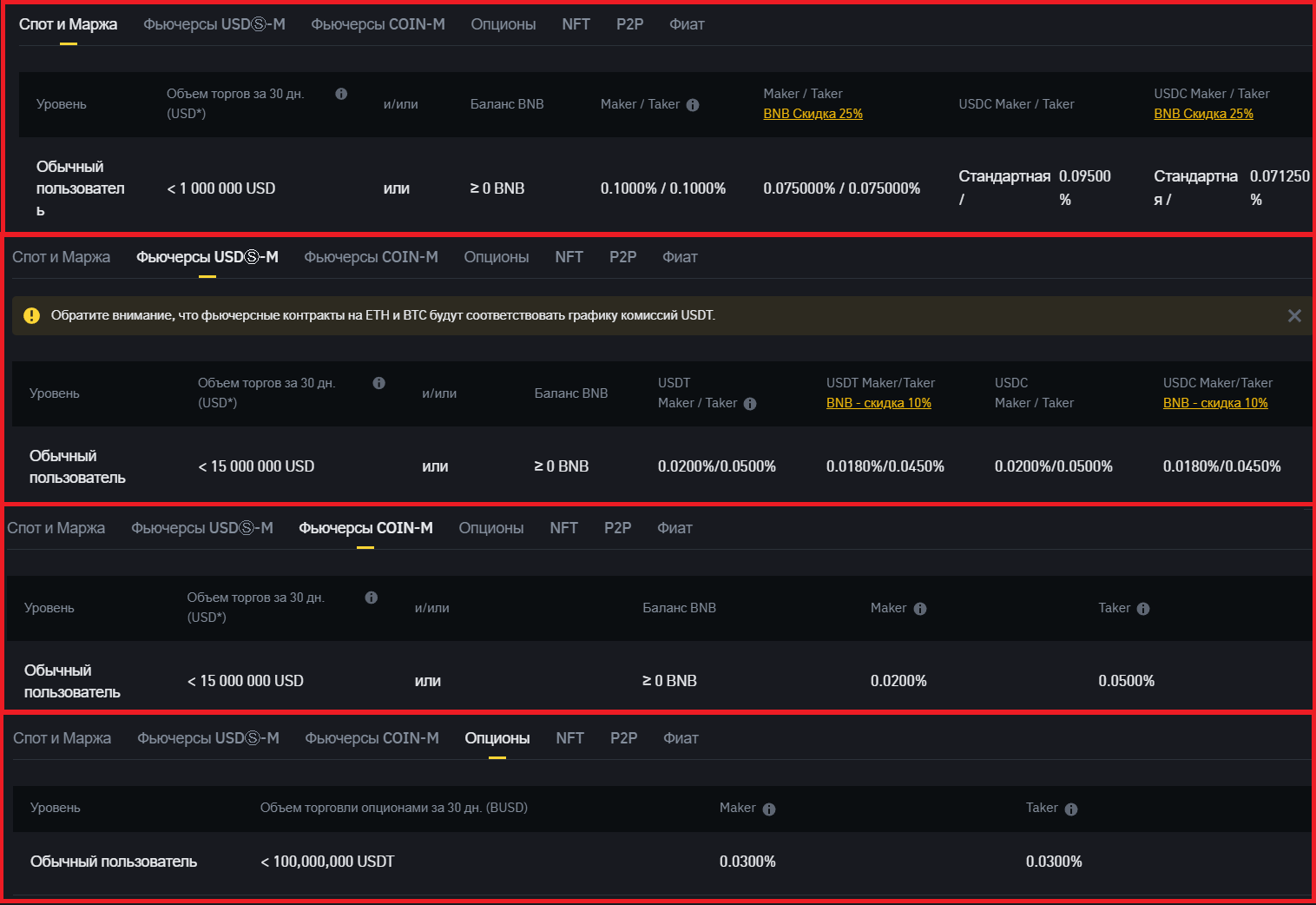
Task: Click the '0.1000% / 0.1000%' fee cell
Action: coord(663,188)
